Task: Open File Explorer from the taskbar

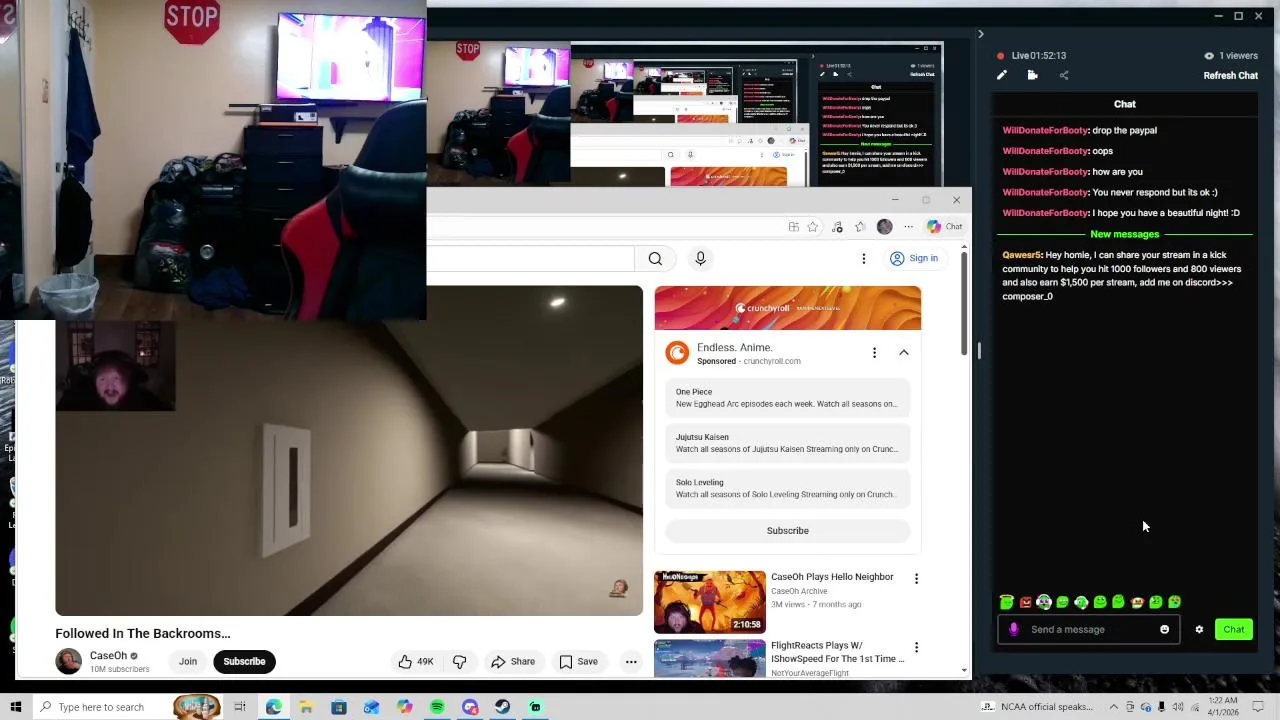Action: (x=306, y=707)
